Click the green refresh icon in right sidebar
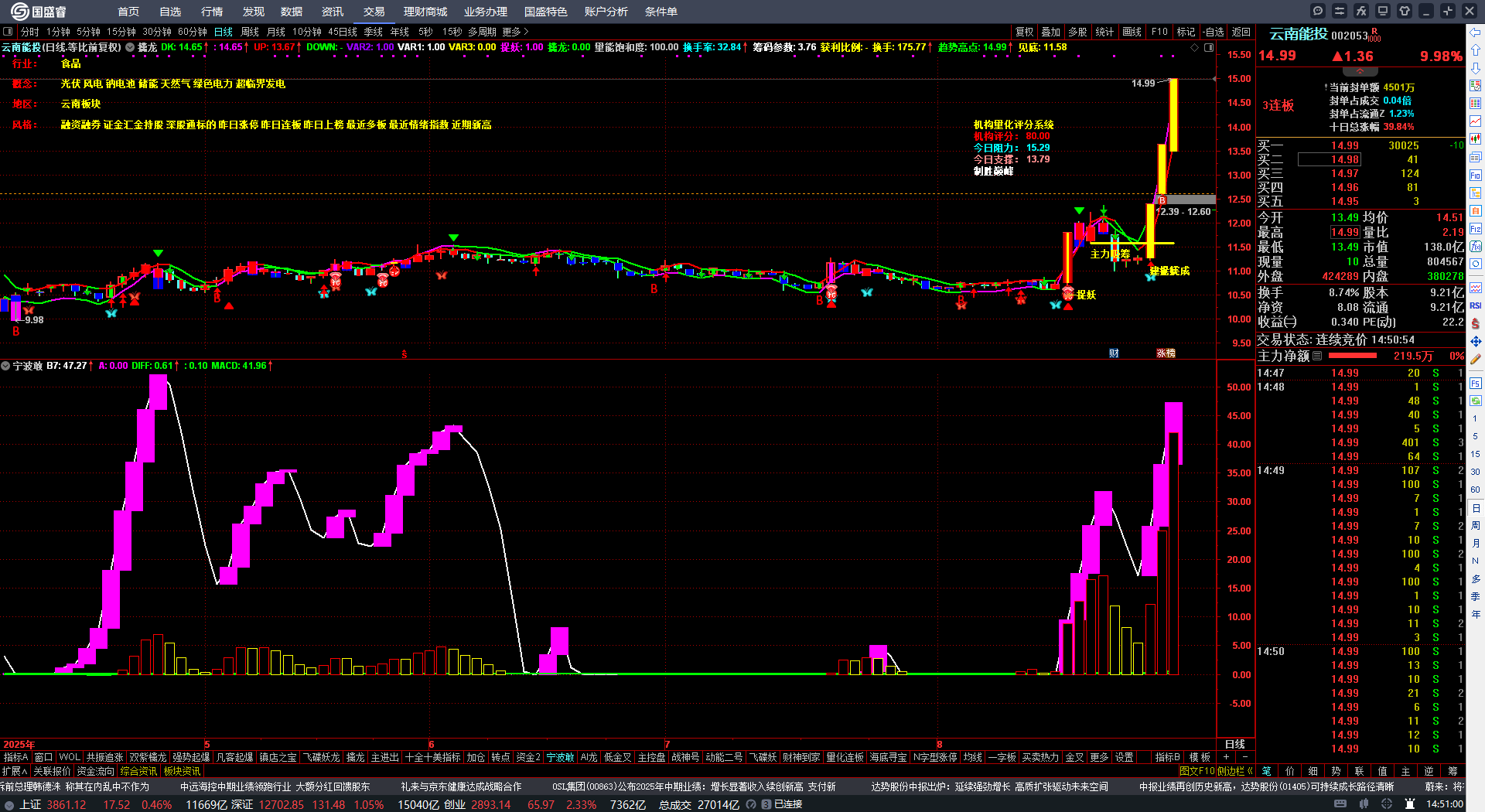 click(x=1476, y=401)
